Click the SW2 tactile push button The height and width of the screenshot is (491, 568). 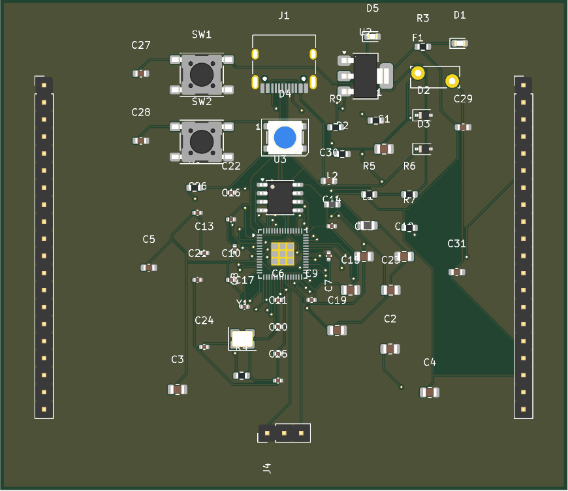coord(202,141)
